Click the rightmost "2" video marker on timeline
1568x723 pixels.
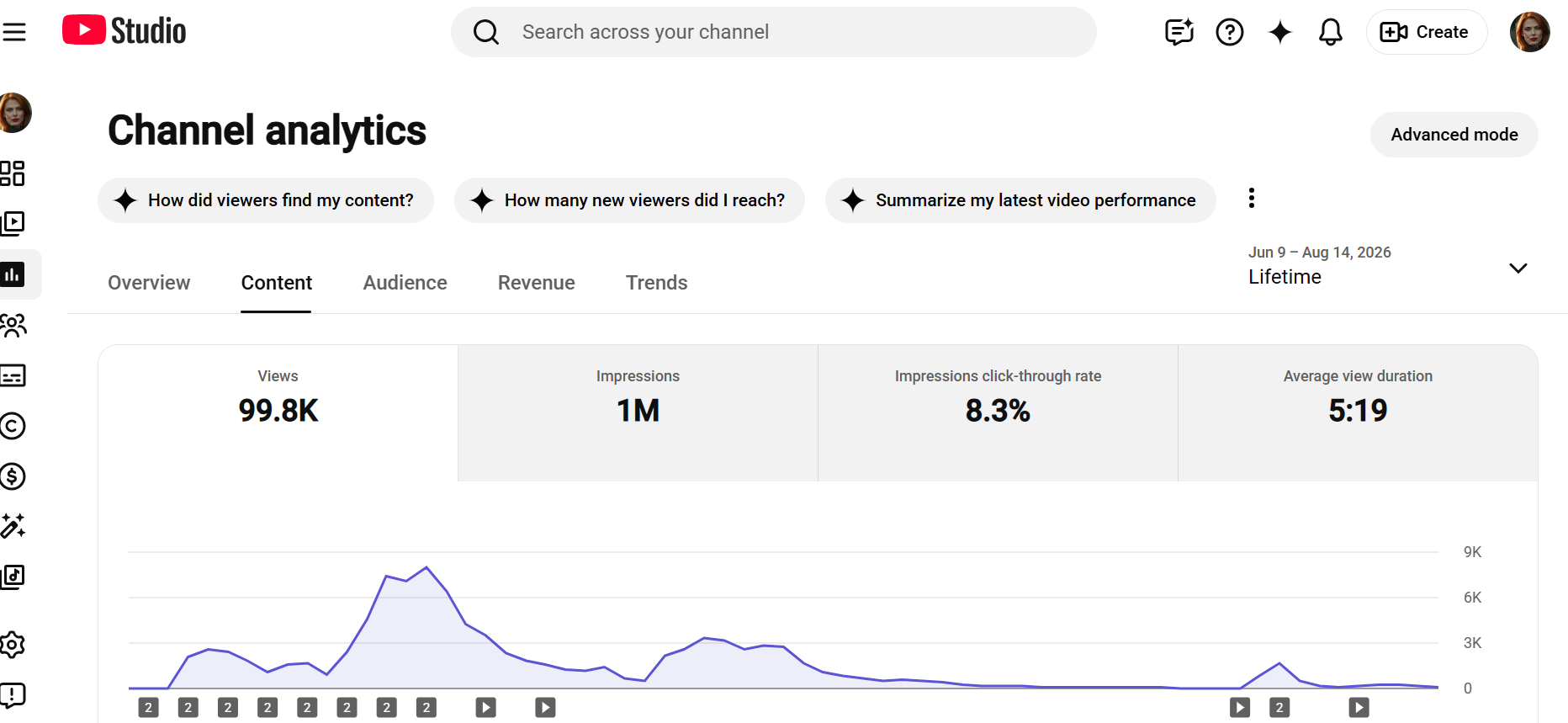point(1279,708)
